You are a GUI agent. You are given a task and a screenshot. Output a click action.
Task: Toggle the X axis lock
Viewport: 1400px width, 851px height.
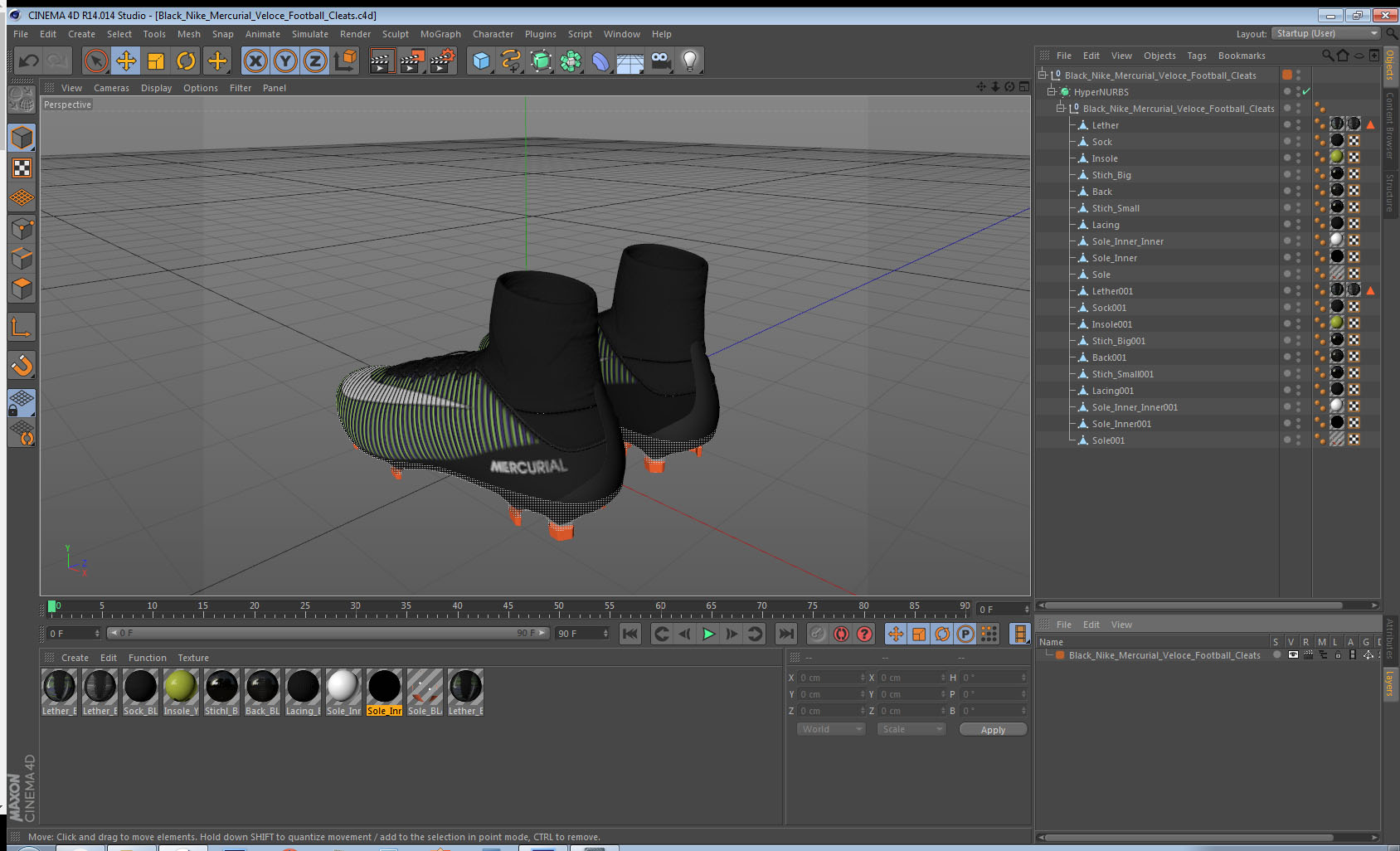click(x=255, y=61)
